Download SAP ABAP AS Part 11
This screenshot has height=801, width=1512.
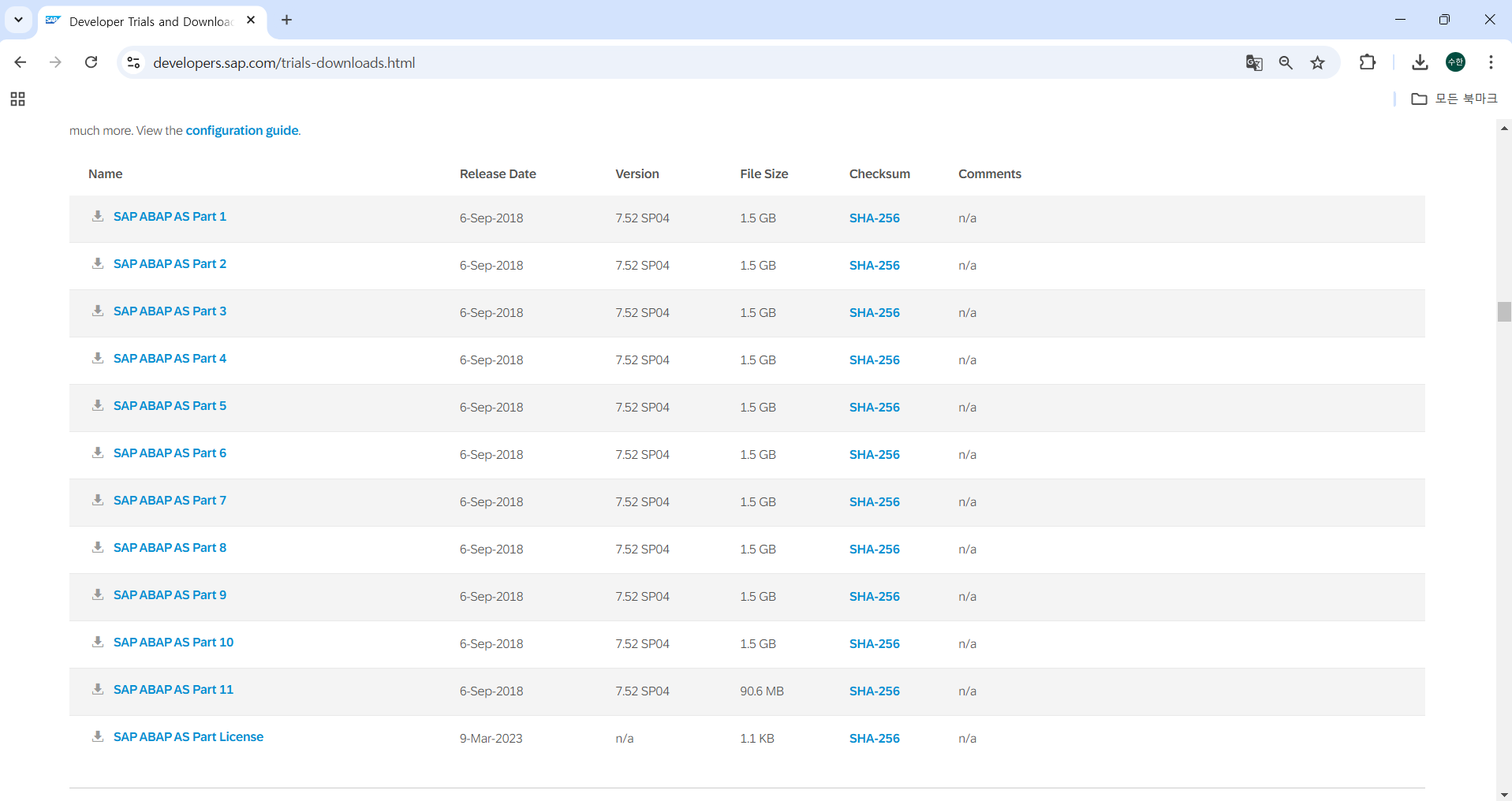(174, 689)
